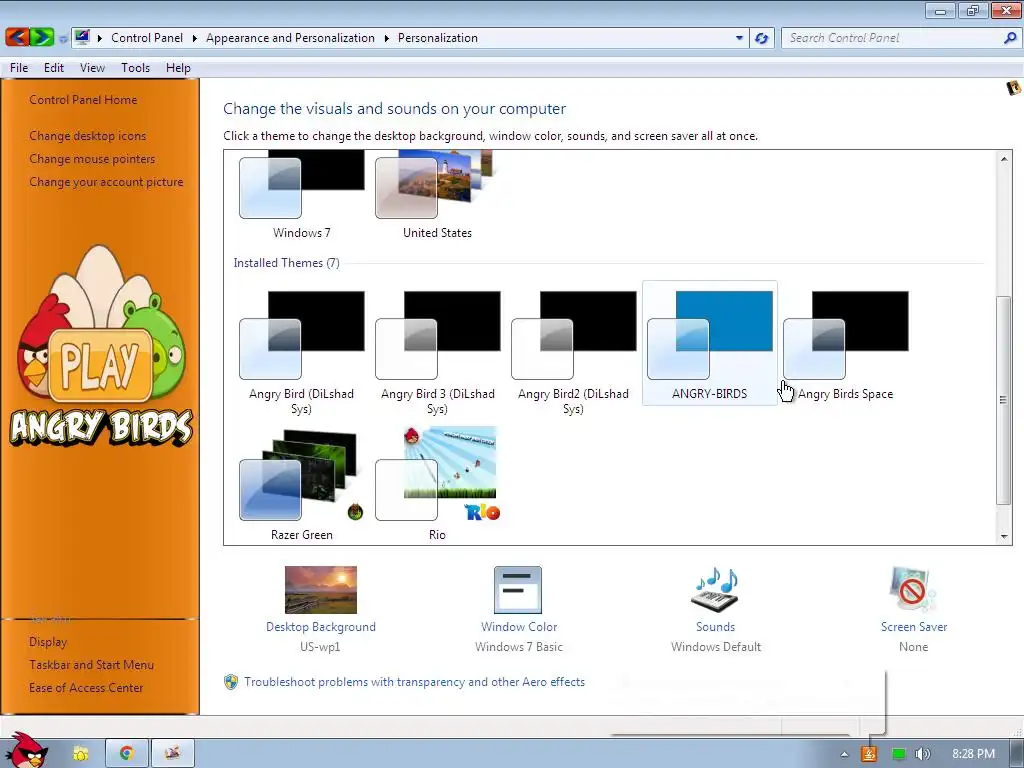
Task: Click the Control Panel icon in address bar
Action: pos(82,37)
